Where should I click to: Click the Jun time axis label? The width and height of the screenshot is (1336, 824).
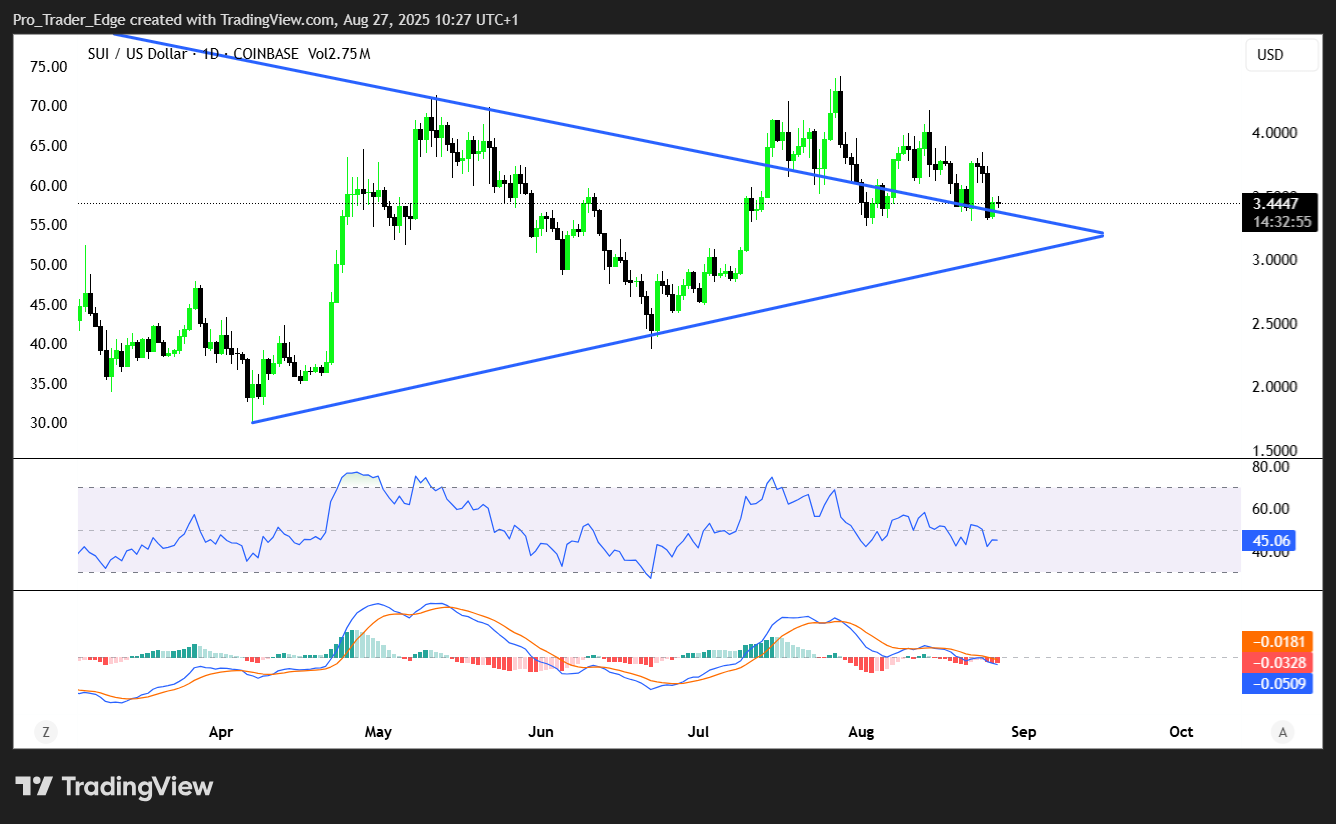point(541,732)
